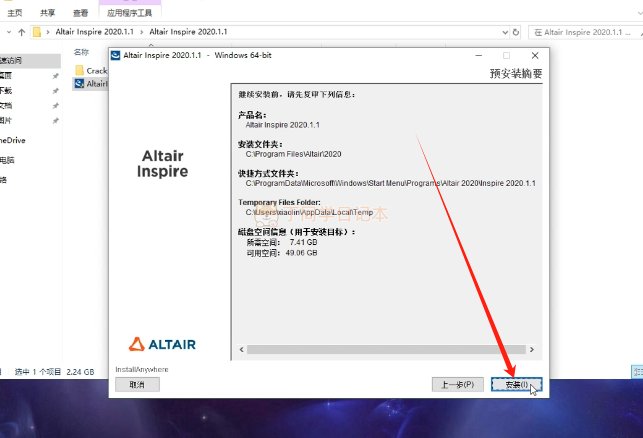Screen dimensions: 643x438
Task: Expand chevron between the two breadcrumbs
Action: [141, 32]
